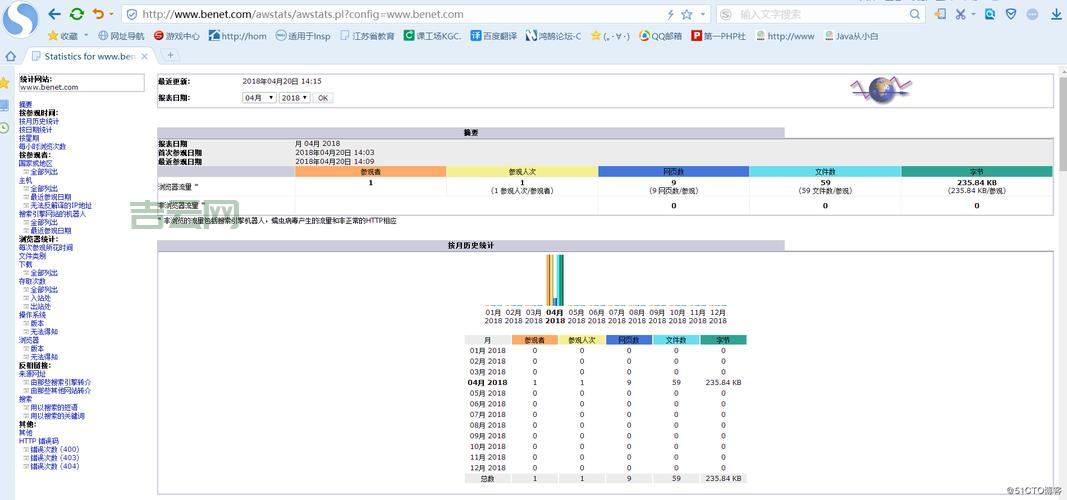Viewport: 1067px width, 500px height.
Task: Open the downloads arrow icon at the top right
Action: 1055,15
